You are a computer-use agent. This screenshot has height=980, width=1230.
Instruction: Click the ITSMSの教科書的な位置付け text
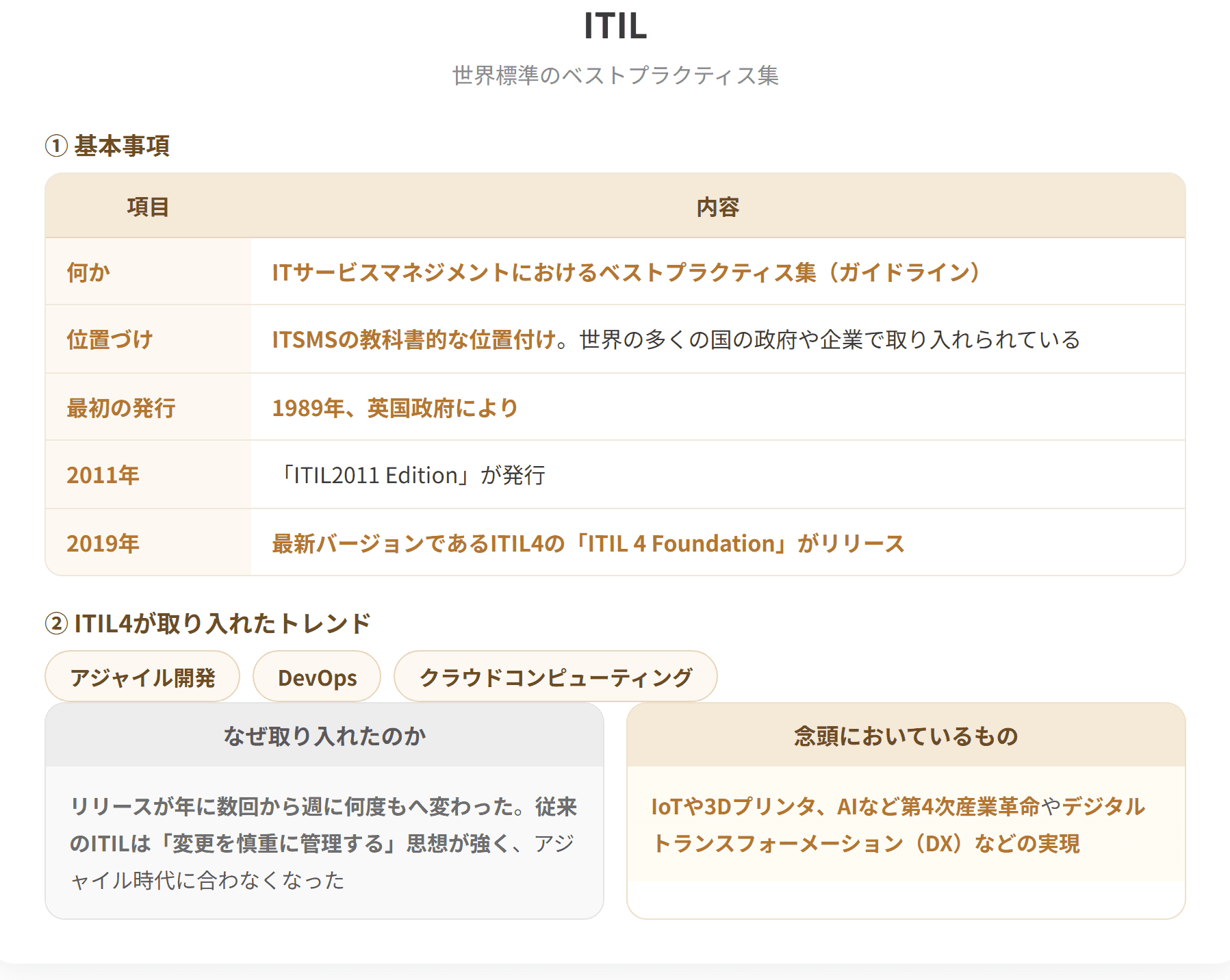[414, 339]
